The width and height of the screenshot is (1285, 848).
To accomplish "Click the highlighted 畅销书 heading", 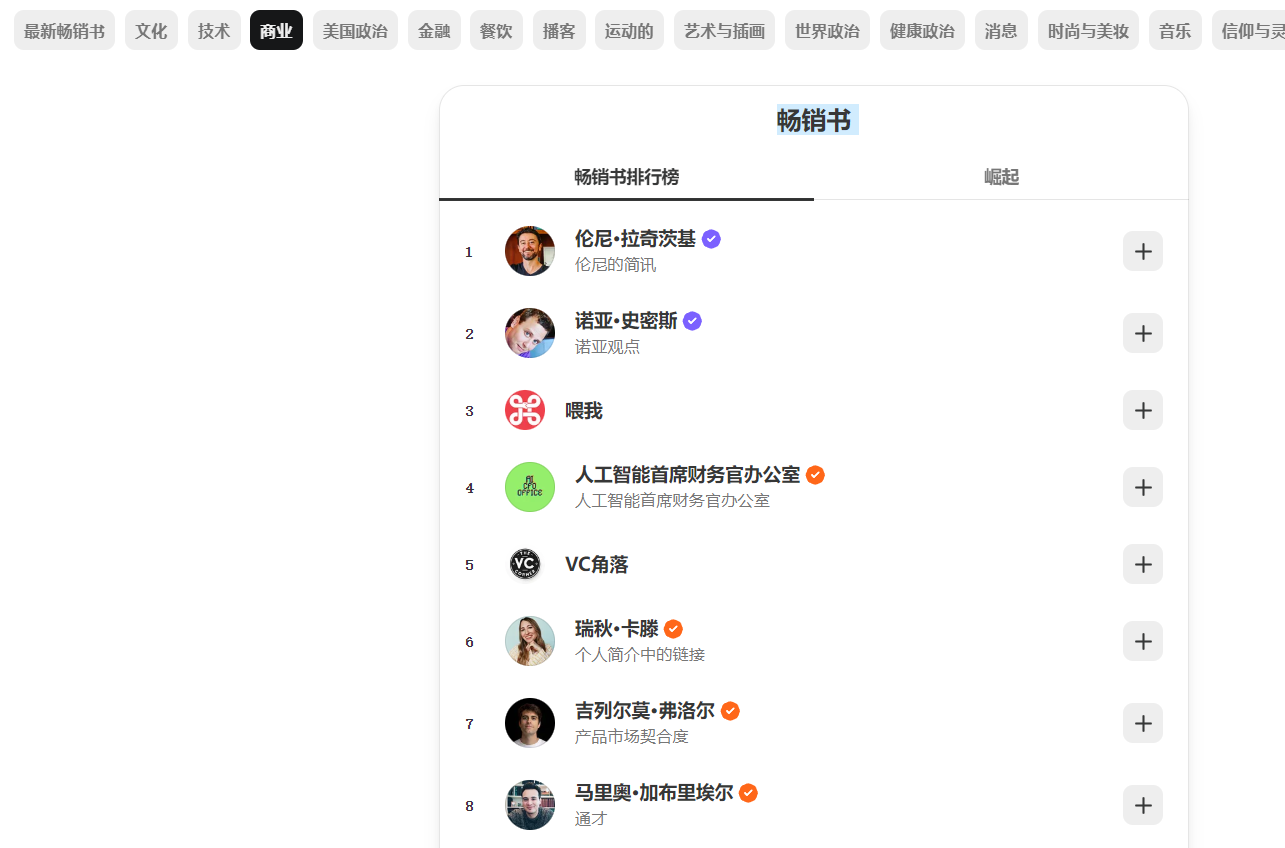I will coord(814,120).
